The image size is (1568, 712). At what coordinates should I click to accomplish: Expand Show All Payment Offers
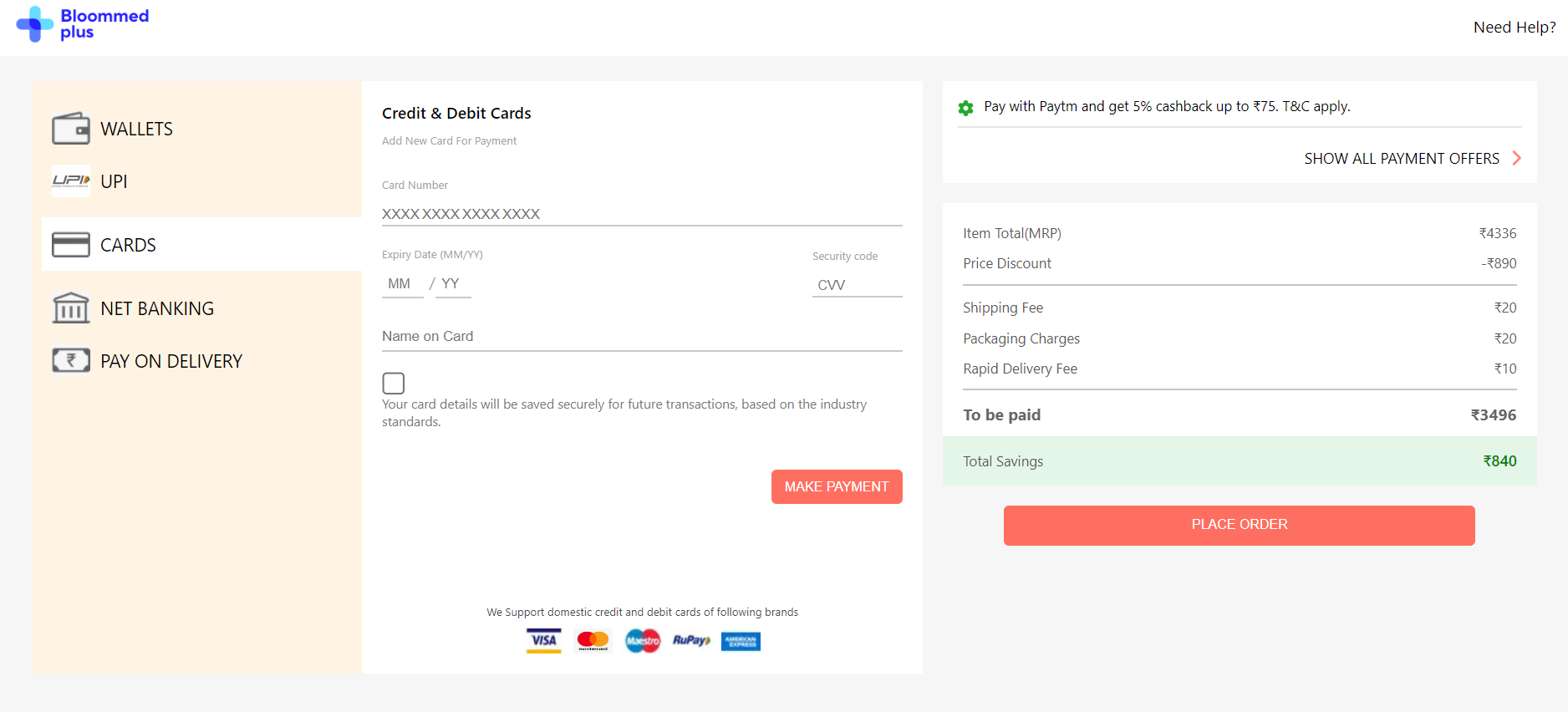pyautogui.click(x=1401, y=158)
